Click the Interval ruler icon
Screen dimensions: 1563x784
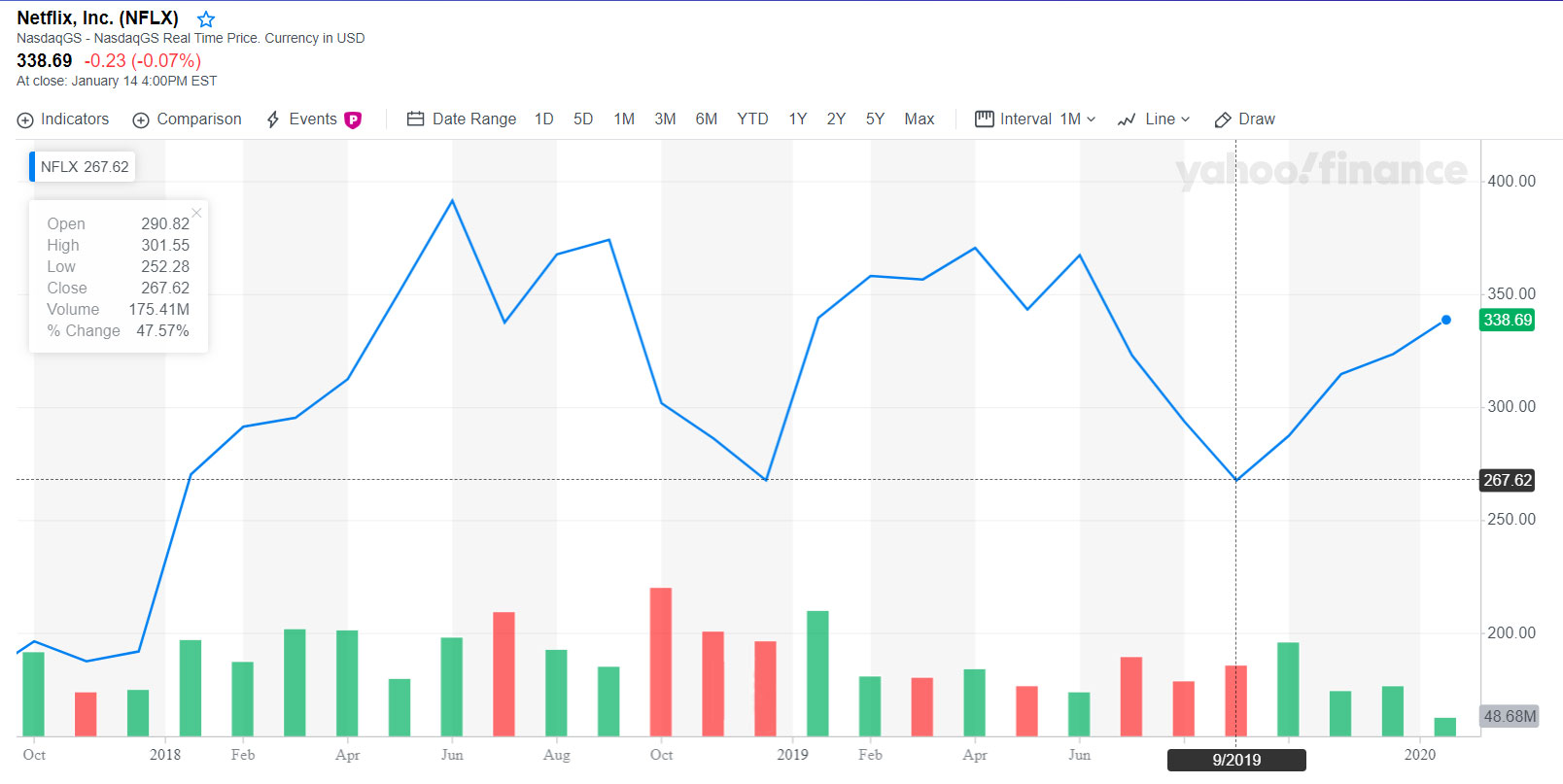pyautogui.click(x=984, y=119)
